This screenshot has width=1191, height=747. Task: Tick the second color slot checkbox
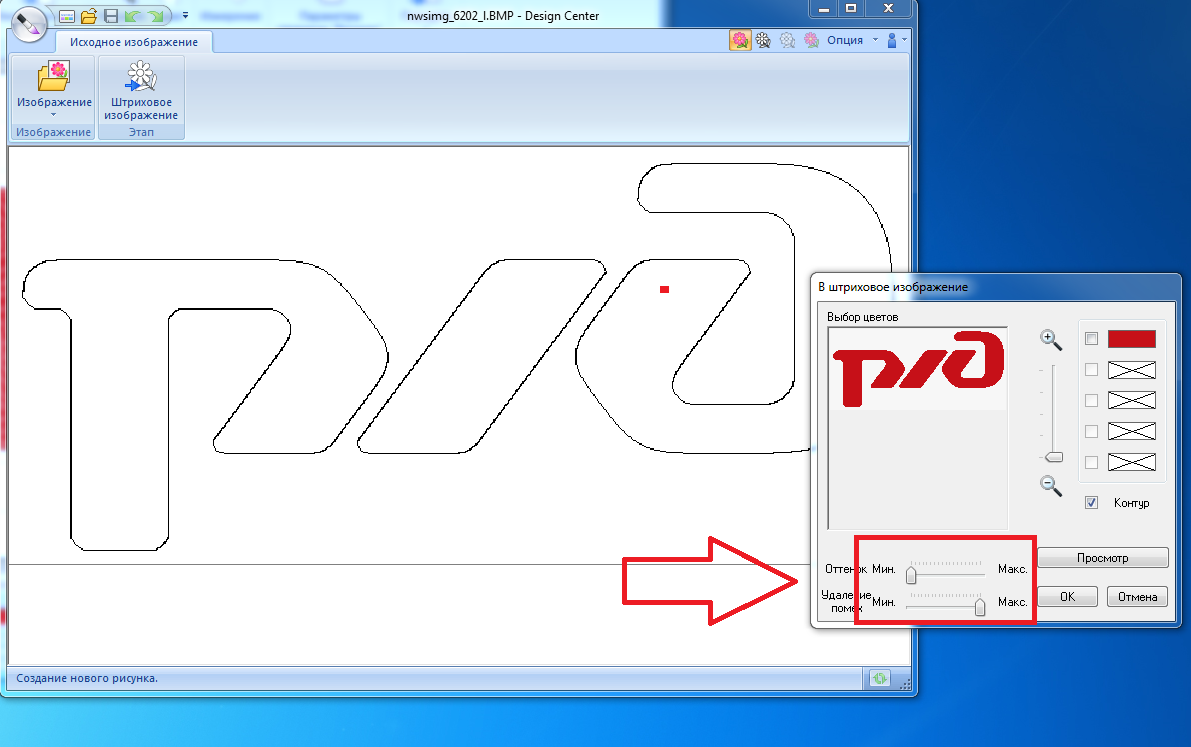[1091, 370]
